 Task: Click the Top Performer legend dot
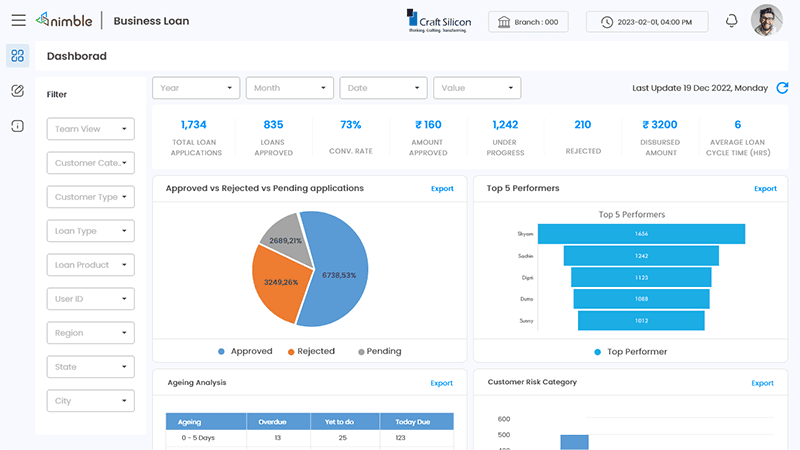pyautogui.click(x=597, y=352)
